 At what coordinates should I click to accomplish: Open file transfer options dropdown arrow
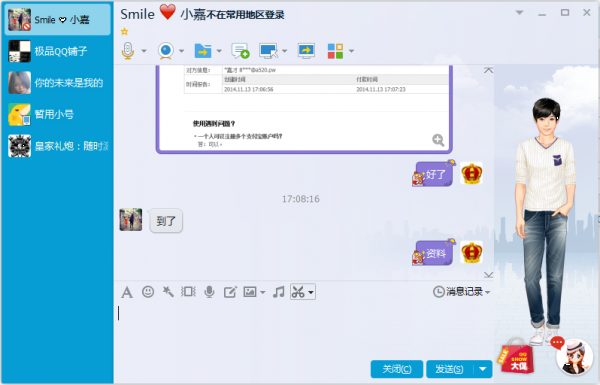[x=219, y=51]
